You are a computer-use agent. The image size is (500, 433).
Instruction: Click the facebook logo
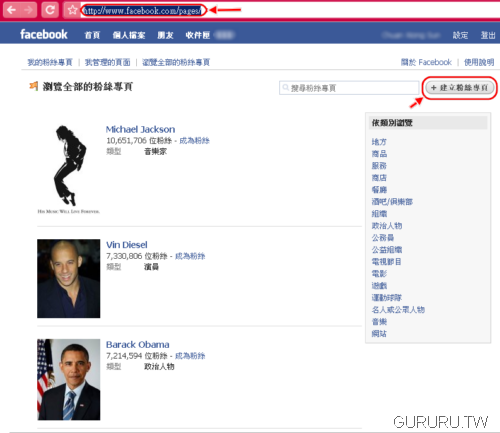tap(44, 34)
